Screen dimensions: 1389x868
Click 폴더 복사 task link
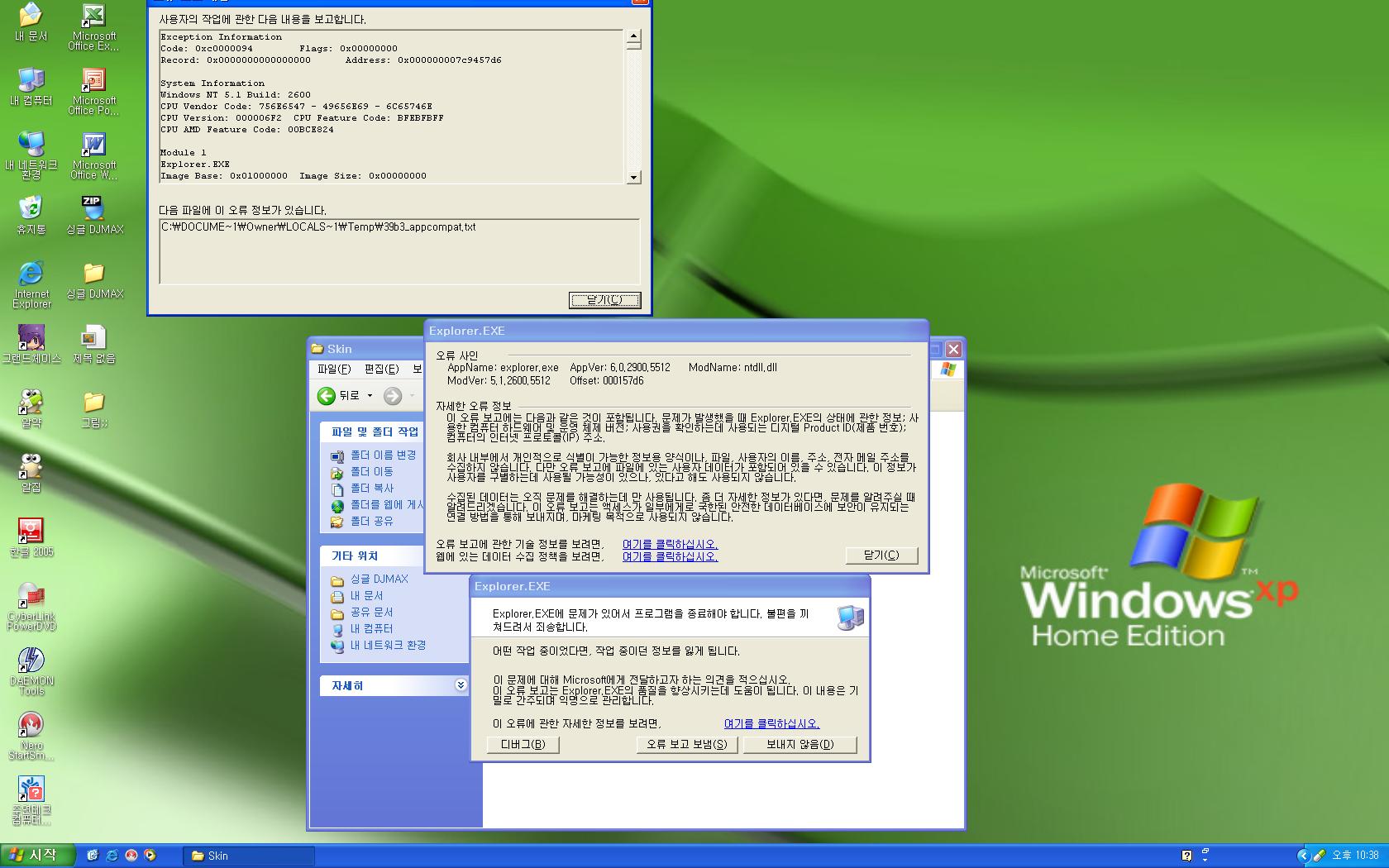tap(372, 488)
